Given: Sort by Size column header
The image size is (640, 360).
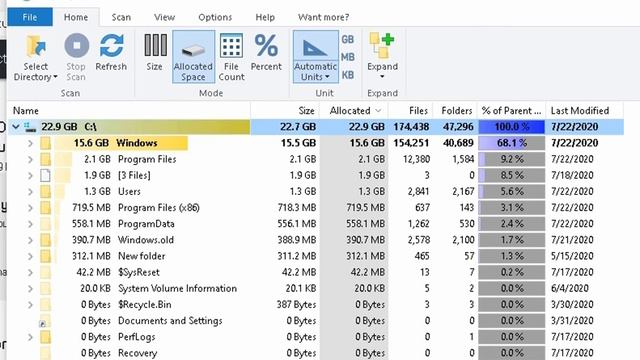Looking at the screenshot, I should tap(284, 111).
